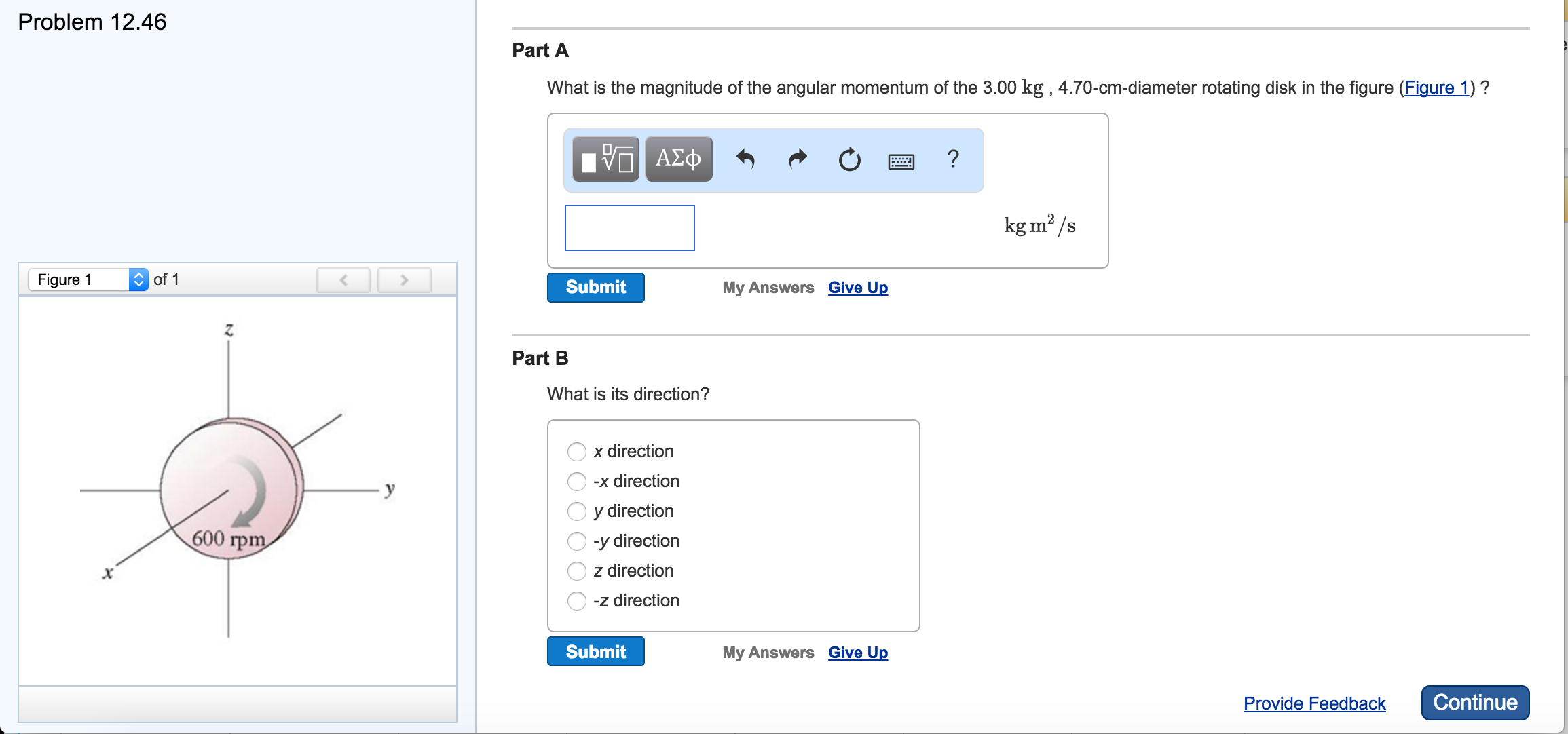
Task: Click the Part A answer input box
Action: point(629,227)
